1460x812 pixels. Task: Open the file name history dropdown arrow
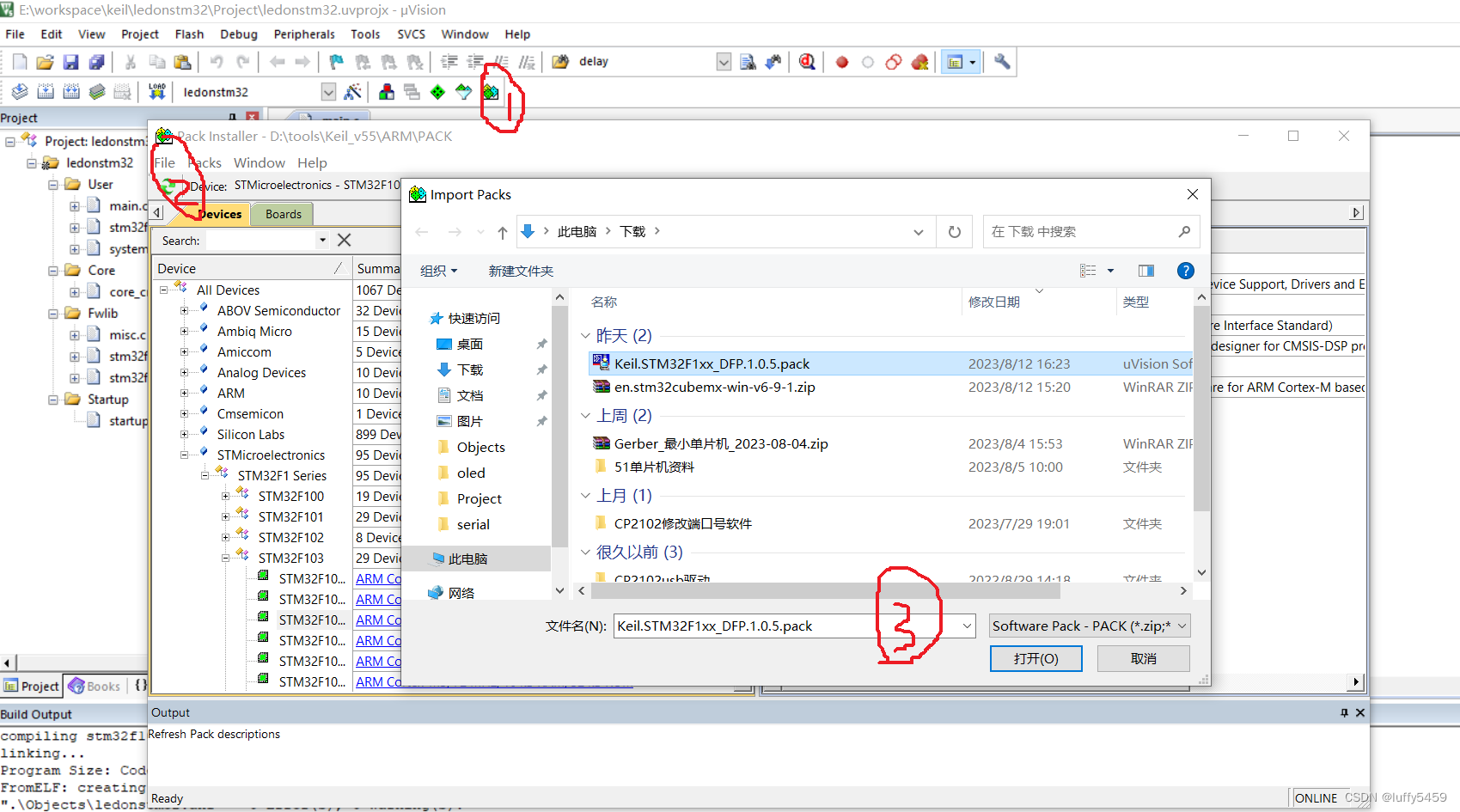(x=968, y=626)
